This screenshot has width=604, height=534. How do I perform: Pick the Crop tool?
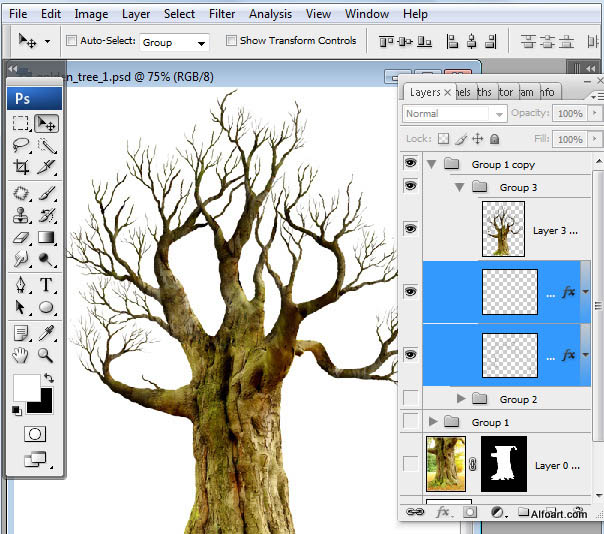point(21,168)
